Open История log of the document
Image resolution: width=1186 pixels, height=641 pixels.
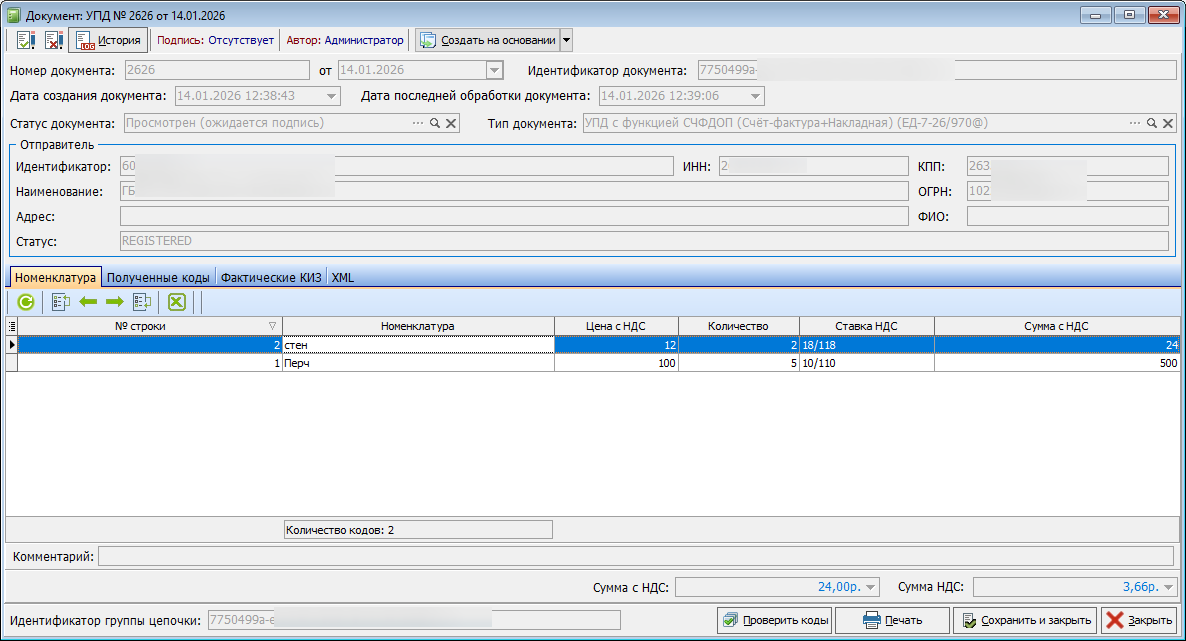click(108, 40)
